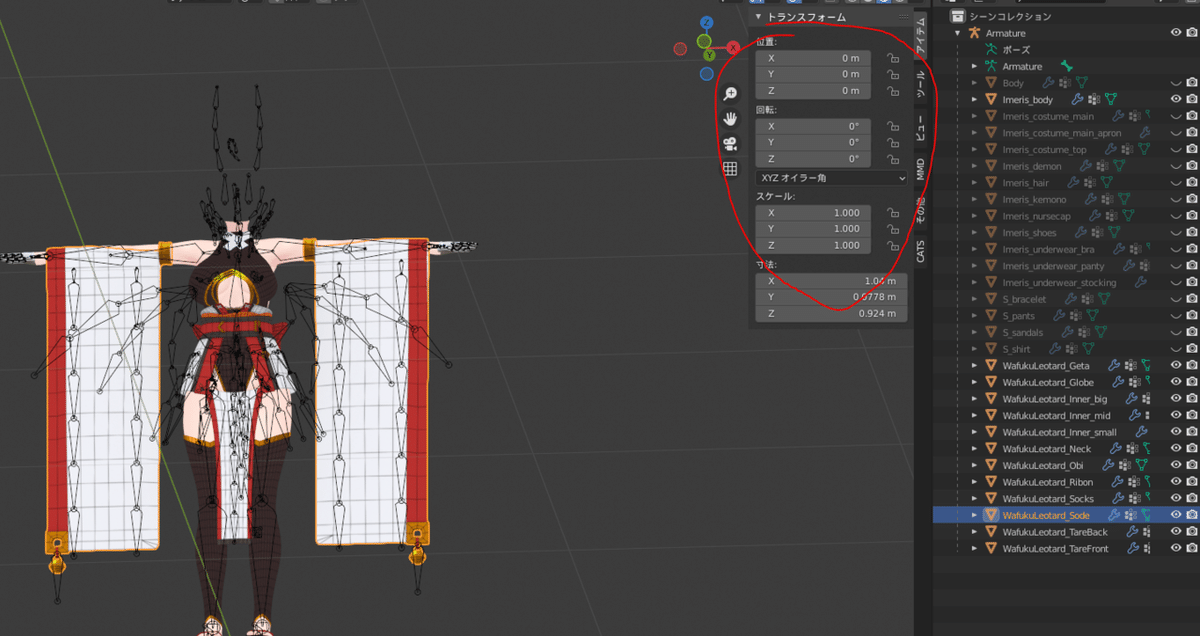Expand the Imeris_costume_main tree row
This screenshot has height=636, width=1200.
974,116
